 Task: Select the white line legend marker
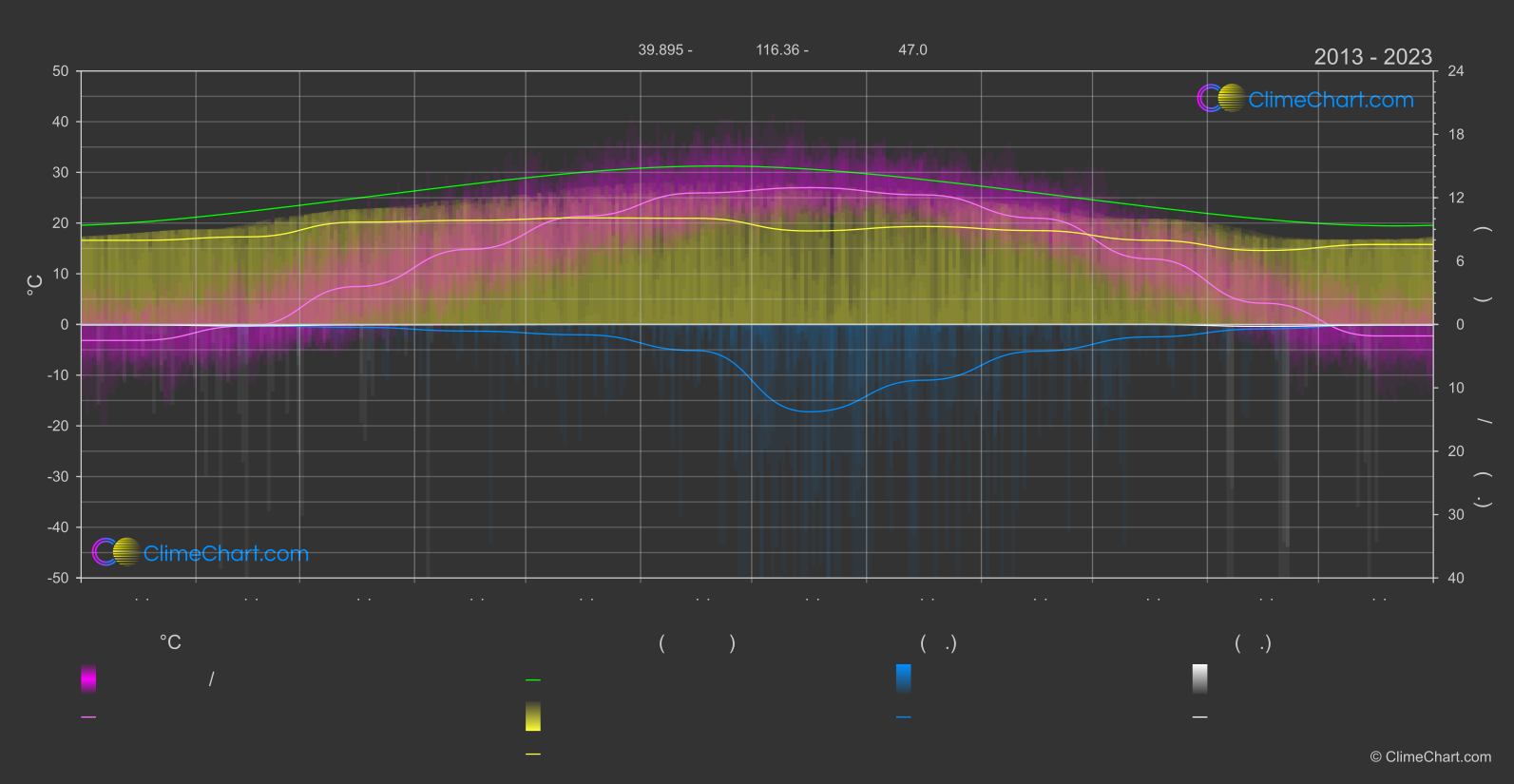(x=1200, y=717)
